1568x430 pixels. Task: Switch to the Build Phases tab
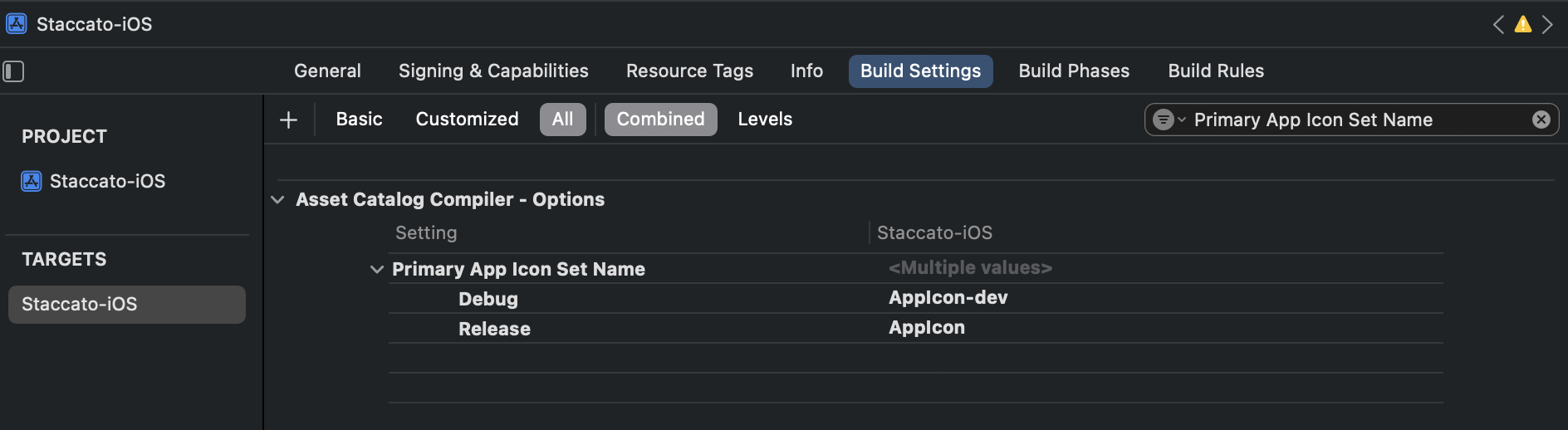pos(1074,71)
